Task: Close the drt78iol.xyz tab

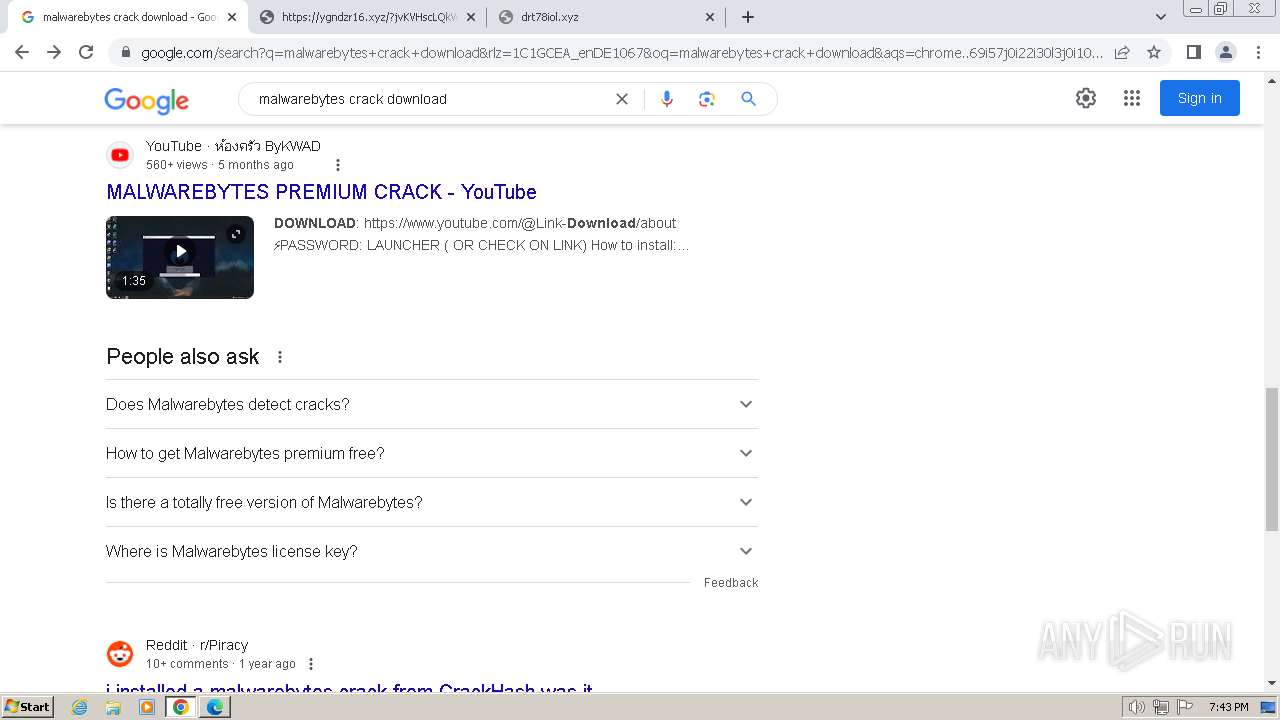Action: point(710,17)
